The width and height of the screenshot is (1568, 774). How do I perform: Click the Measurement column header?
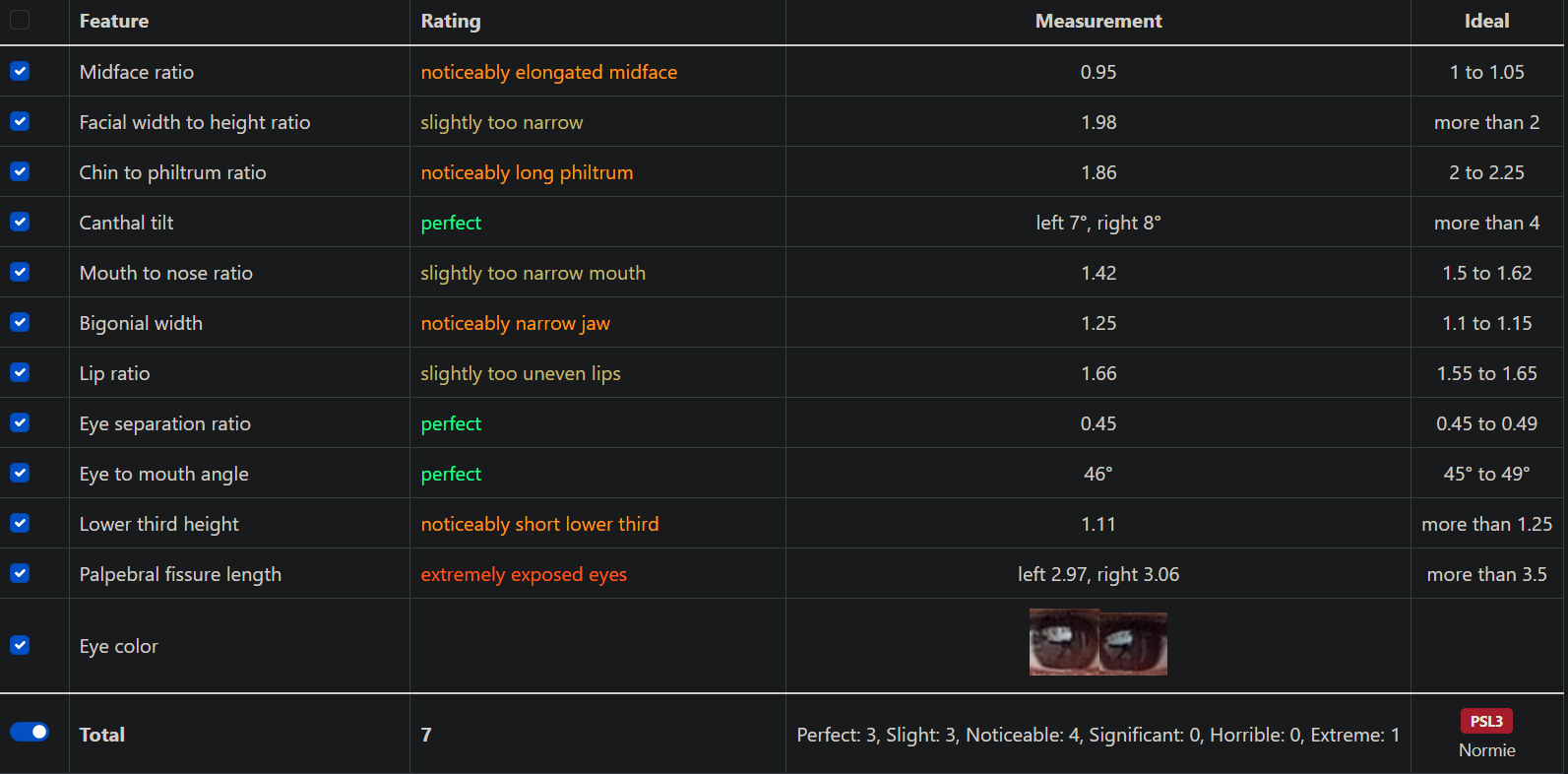(1098, 21)
